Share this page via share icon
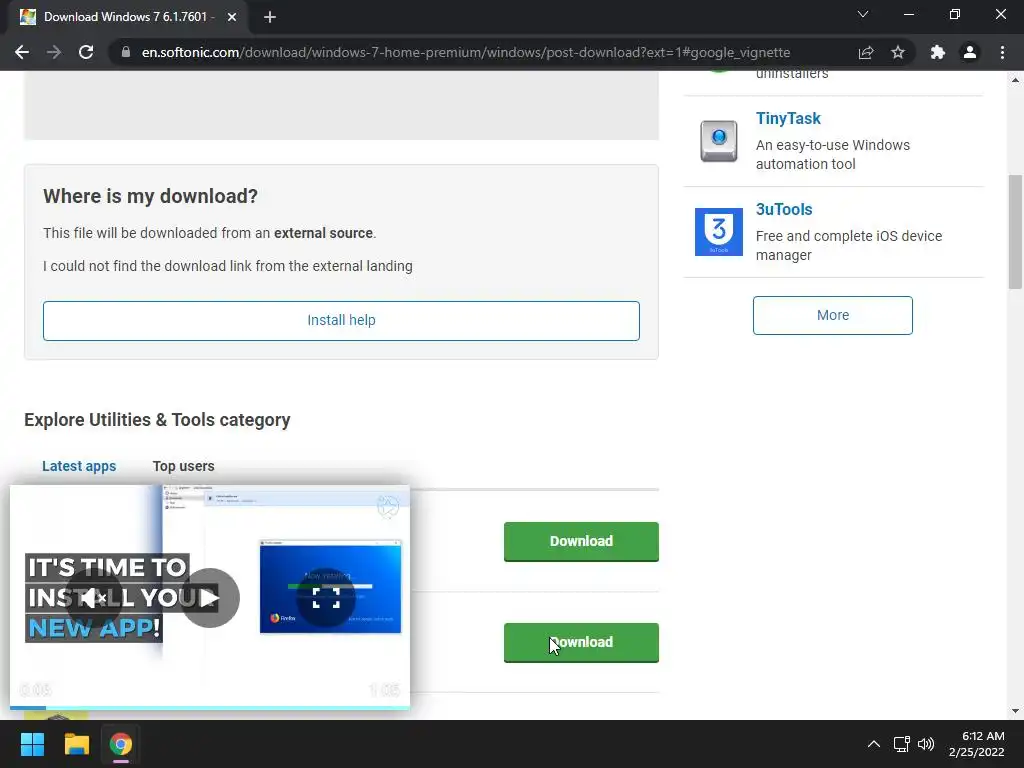1024x768 pixels. (x=866, y=52)
